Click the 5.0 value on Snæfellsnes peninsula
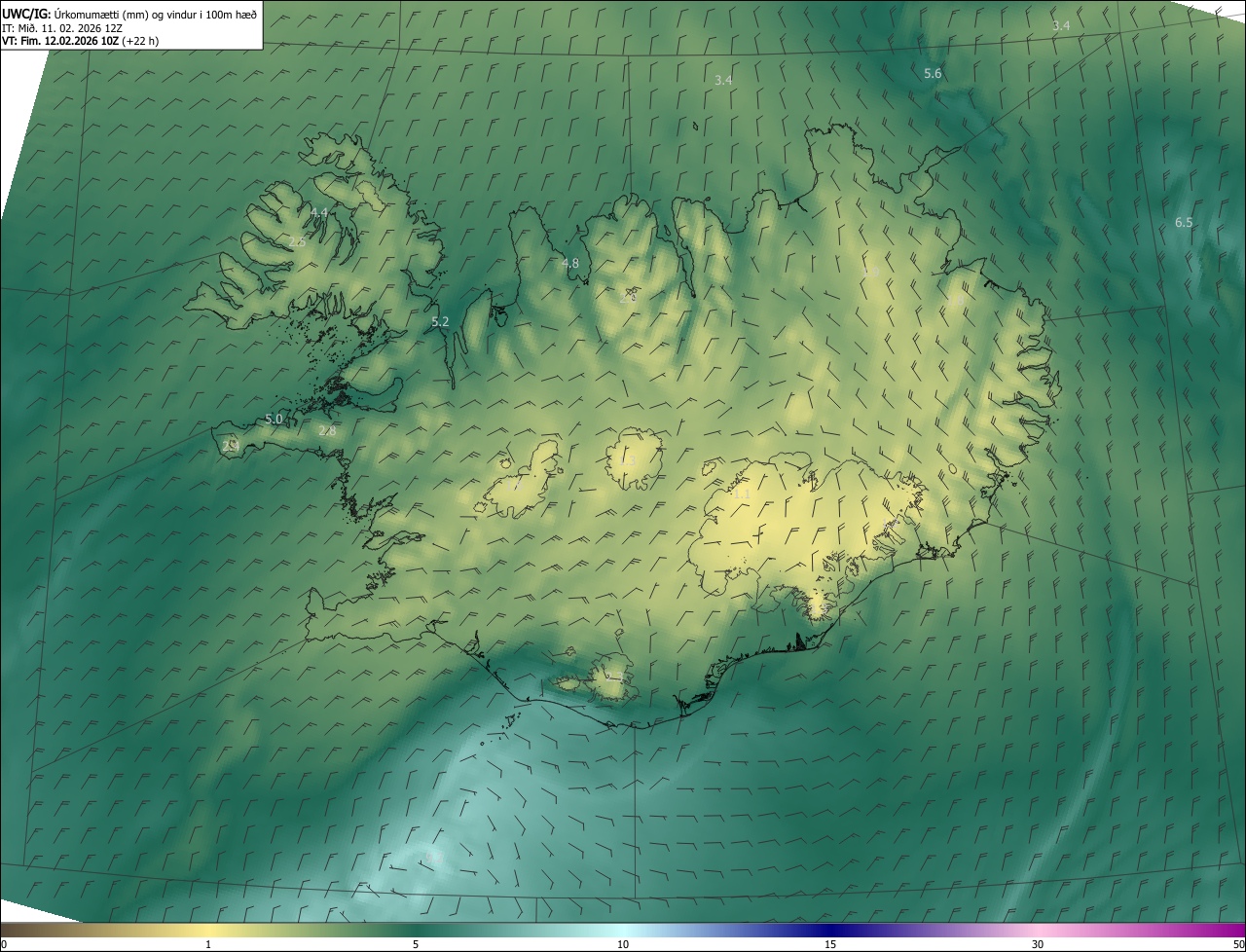Viewport: 1246px width, 952px height. 274,420
